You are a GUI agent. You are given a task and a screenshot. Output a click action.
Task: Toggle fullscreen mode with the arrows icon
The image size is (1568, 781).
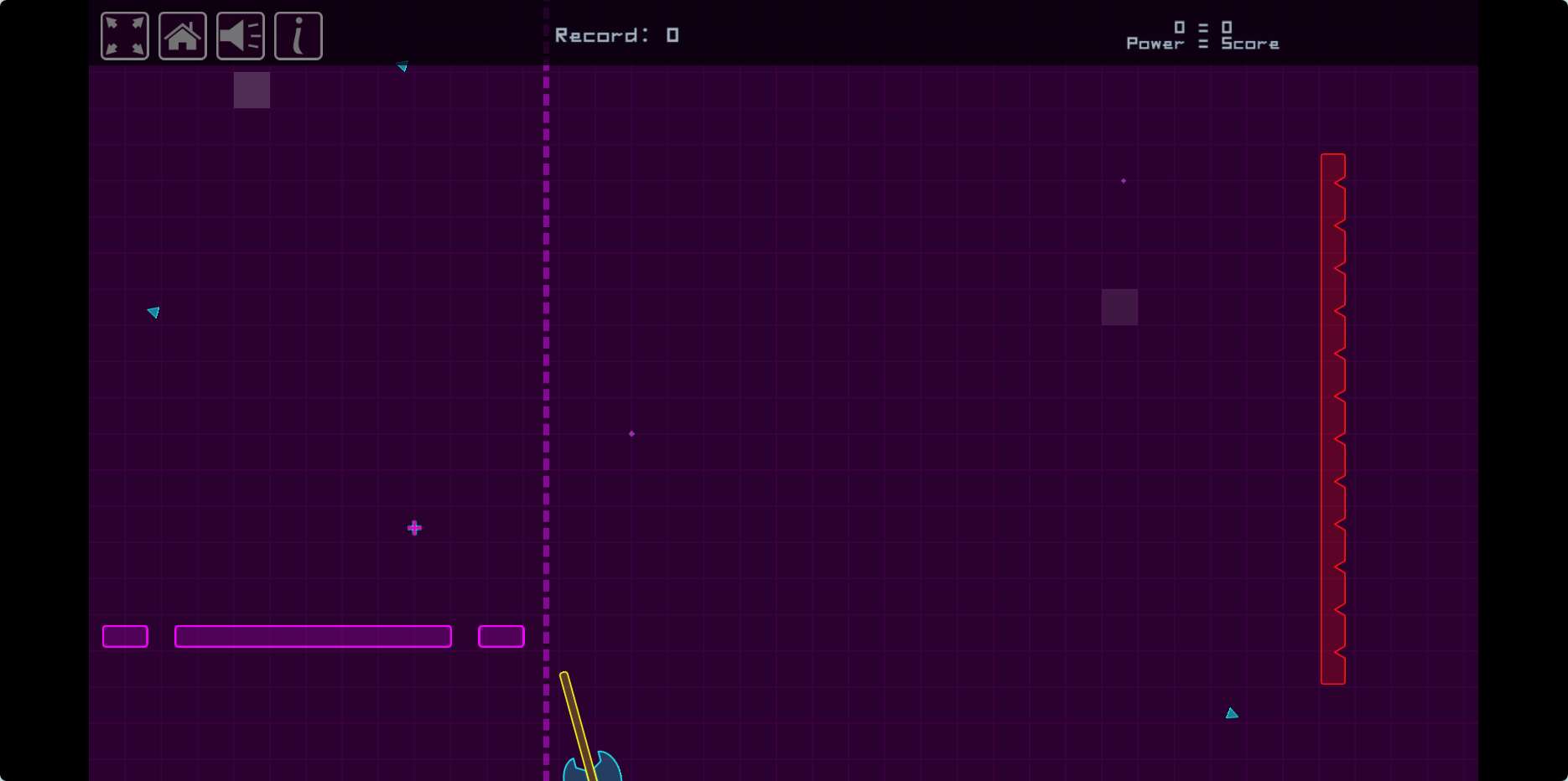click(x=125, y=36)
